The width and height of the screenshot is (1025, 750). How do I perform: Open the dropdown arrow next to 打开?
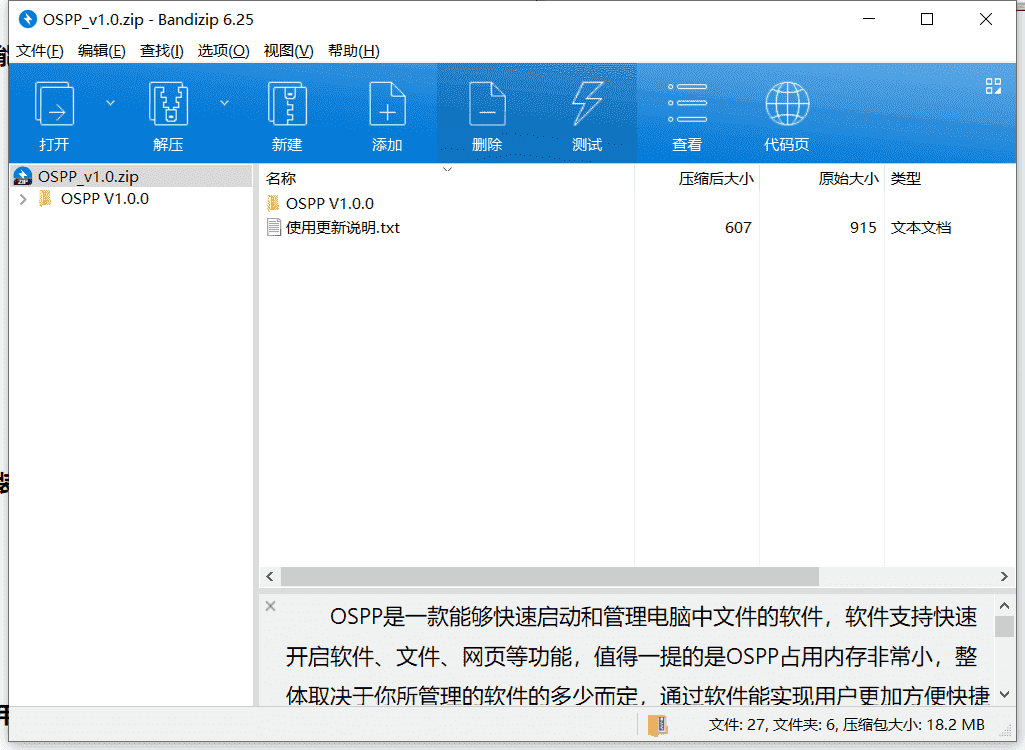(x=110, y=103)
